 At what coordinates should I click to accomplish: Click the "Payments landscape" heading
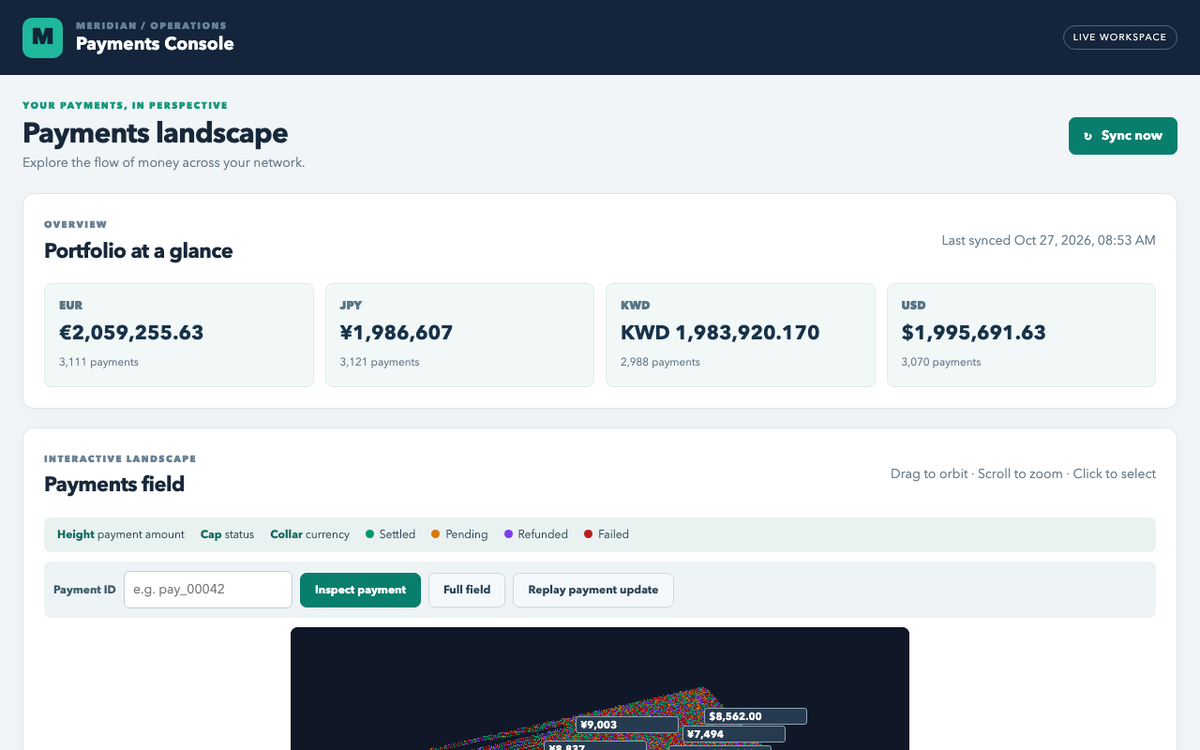point(155,133)
